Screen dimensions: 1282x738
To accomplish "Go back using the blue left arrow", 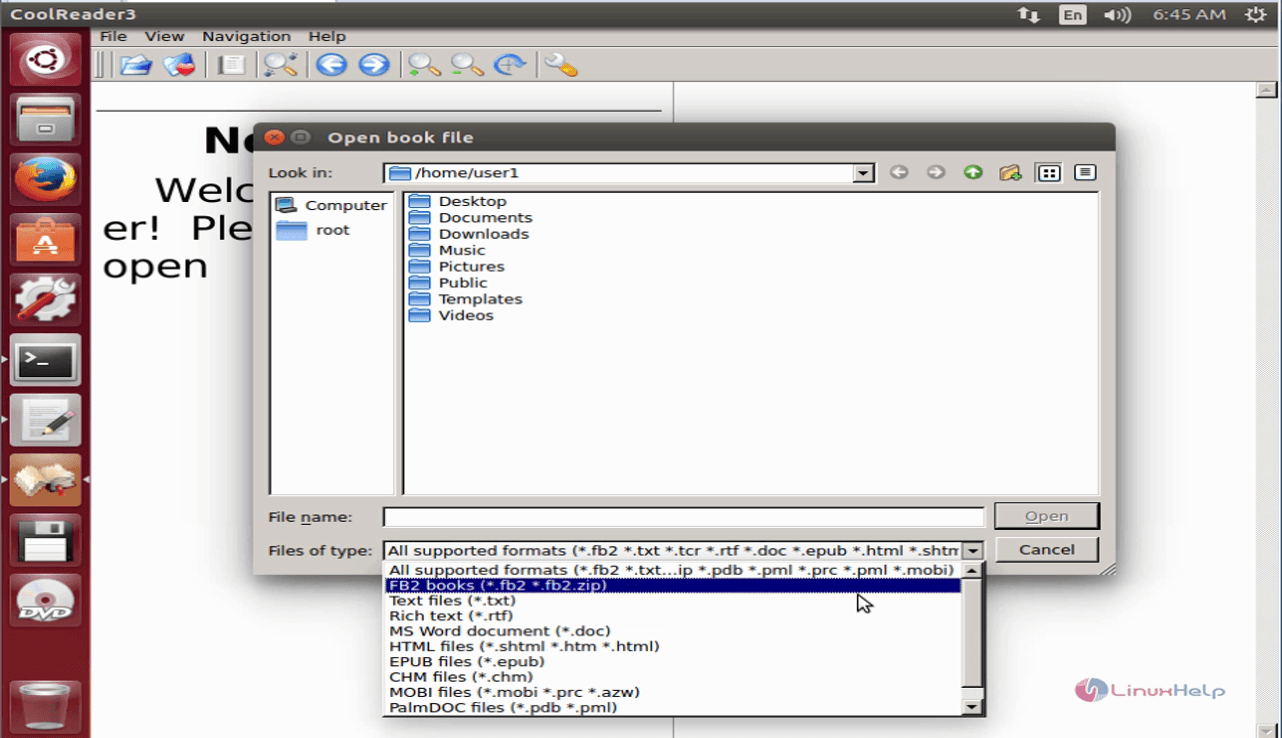I will point(331,65).
